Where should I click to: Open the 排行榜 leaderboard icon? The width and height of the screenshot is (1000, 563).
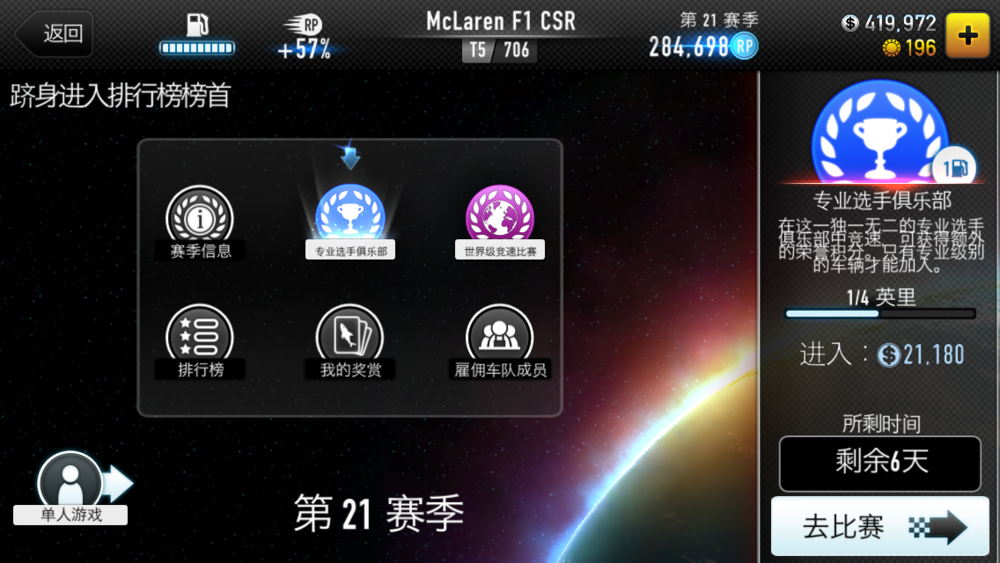click(x=200, y=342)
